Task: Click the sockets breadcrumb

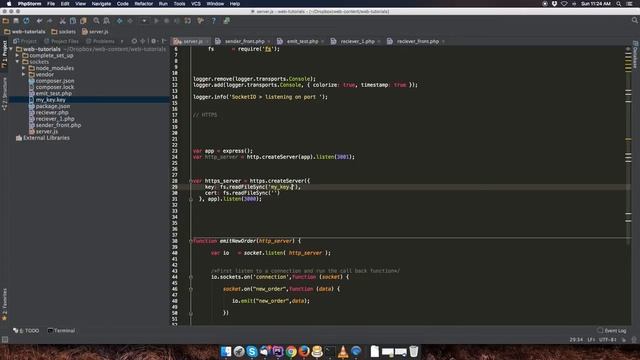Action: tap(64, 31)
